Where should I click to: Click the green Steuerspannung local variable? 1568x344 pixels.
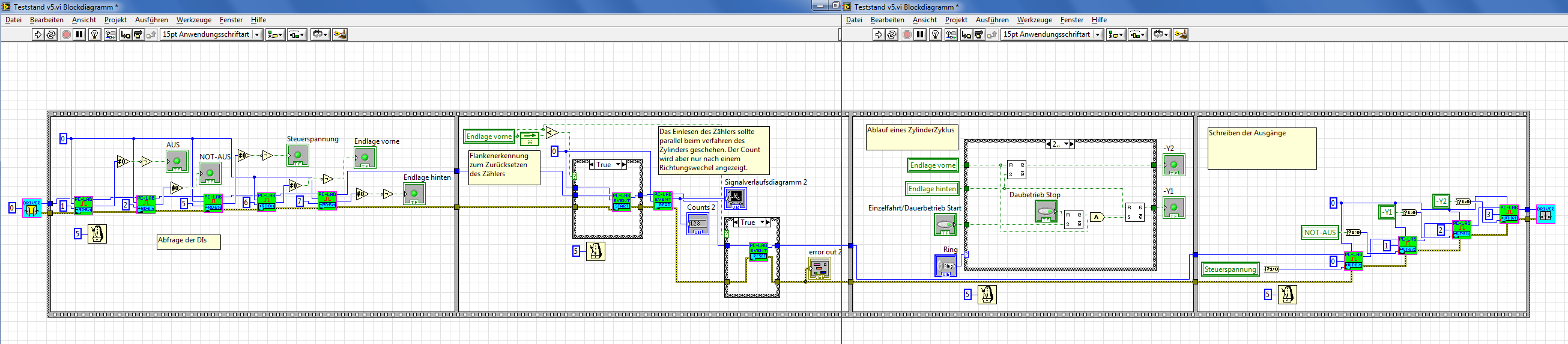pos(1229,269)
